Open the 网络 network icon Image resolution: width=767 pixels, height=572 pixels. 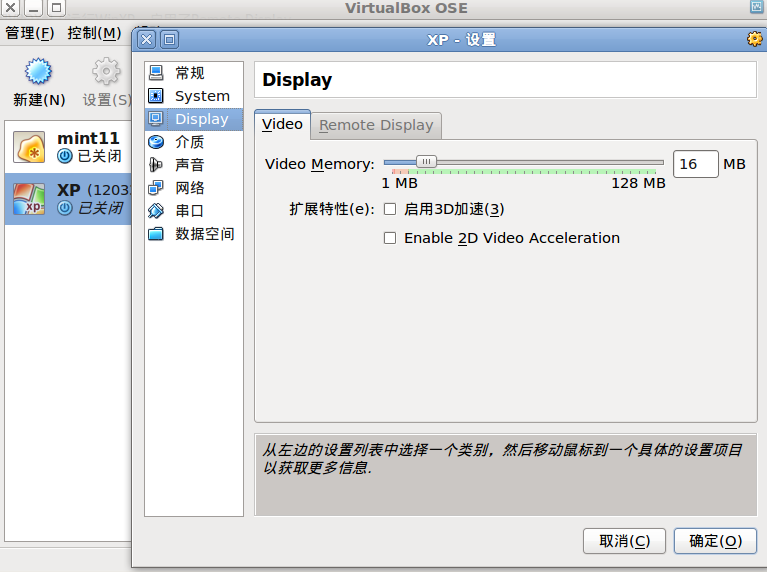[x=156, y=187]
